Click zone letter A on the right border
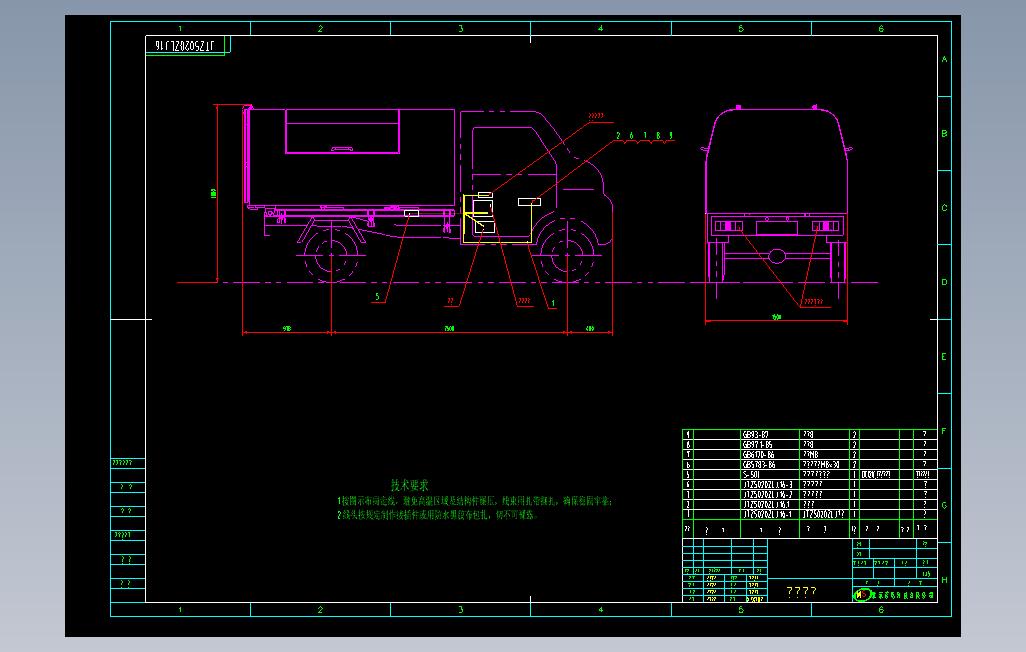The width and height of the screenshot is (1026, 652). [944, 59]
